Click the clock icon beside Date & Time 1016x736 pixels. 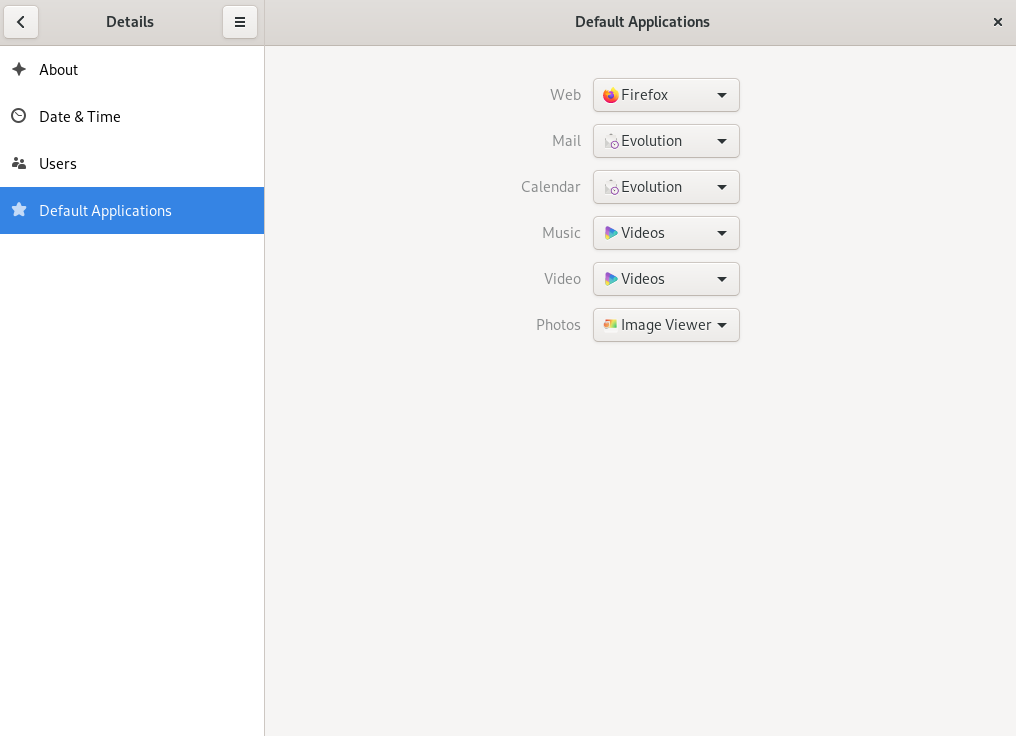pyautogui.click(x=18, y=116)
